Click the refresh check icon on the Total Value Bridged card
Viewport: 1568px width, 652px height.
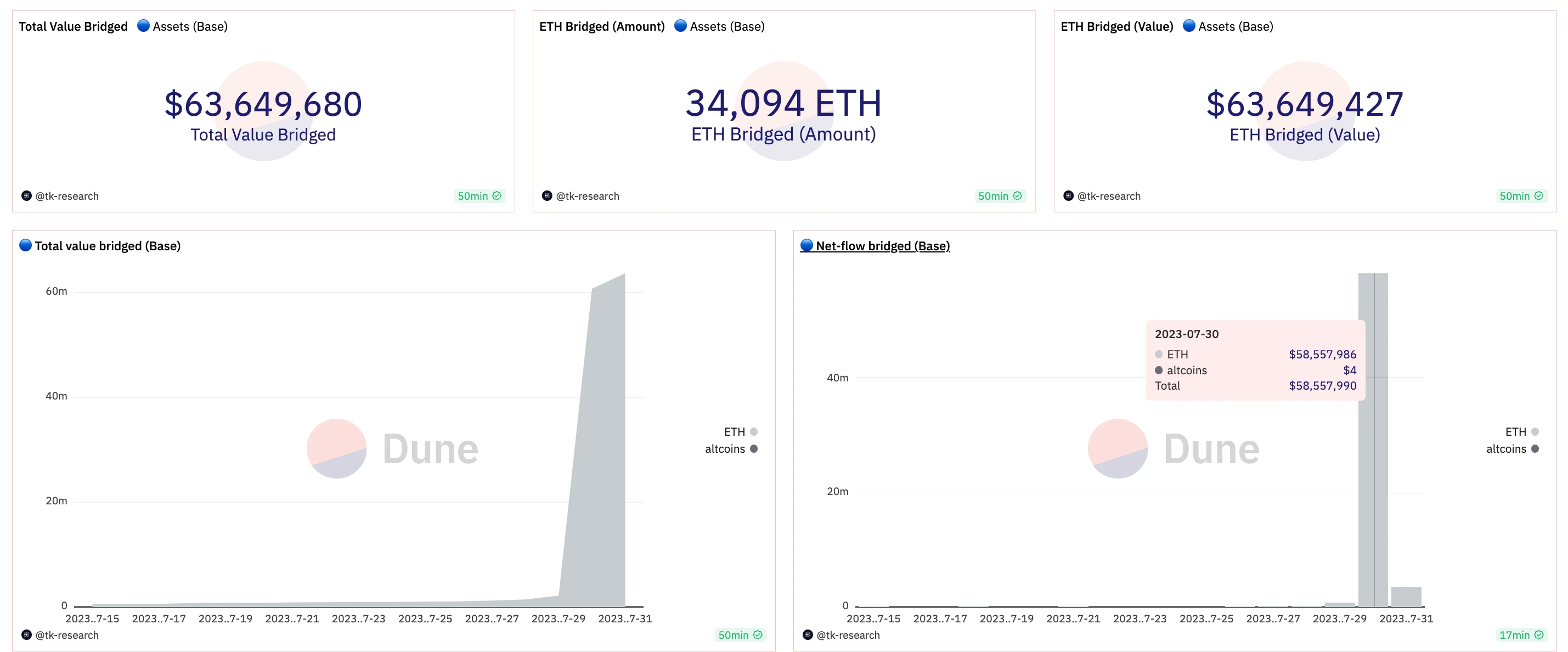coord(497,195)
